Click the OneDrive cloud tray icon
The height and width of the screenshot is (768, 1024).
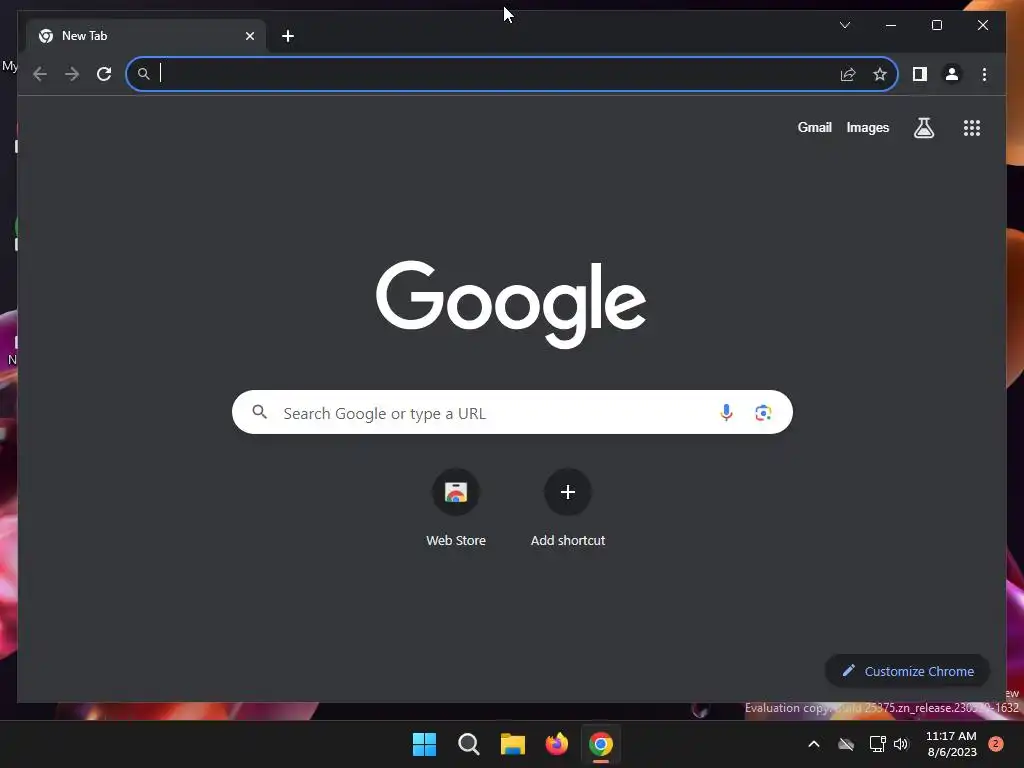846,744
